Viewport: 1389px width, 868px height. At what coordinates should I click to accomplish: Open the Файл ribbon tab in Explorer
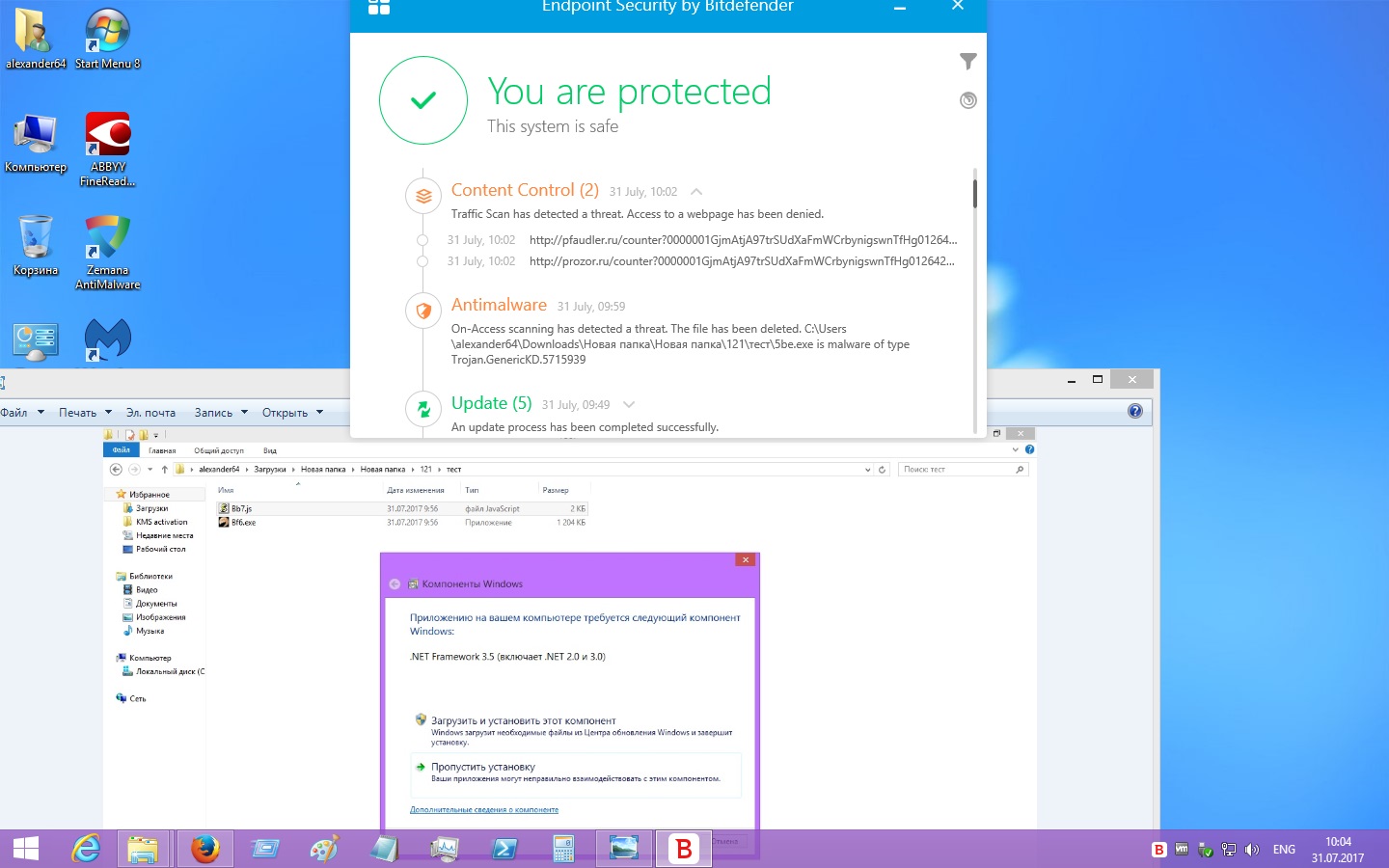(122, 450)
